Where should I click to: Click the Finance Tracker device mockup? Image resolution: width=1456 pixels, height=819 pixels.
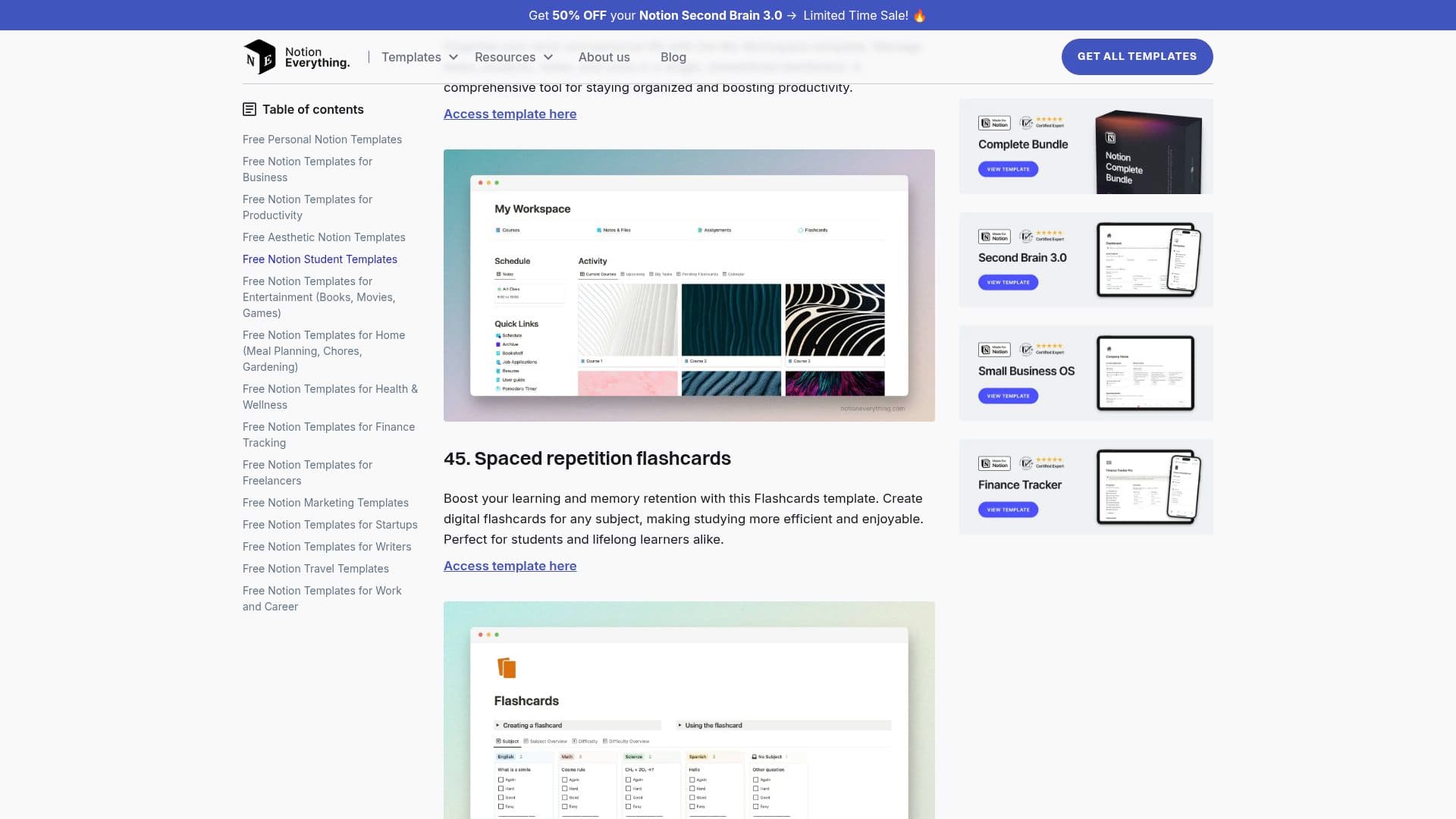click(1148, 487)
